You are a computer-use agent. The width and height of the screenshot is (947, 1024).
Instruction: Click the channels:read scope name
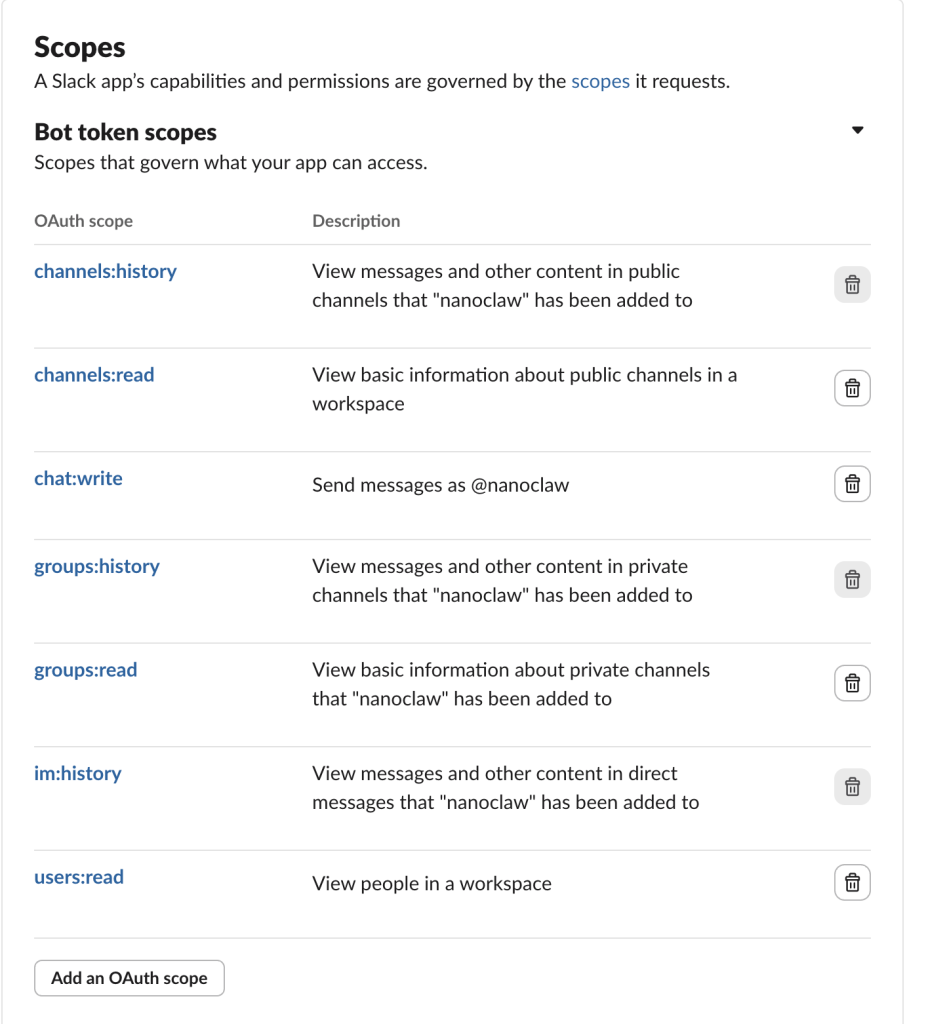tap(94, 375)
